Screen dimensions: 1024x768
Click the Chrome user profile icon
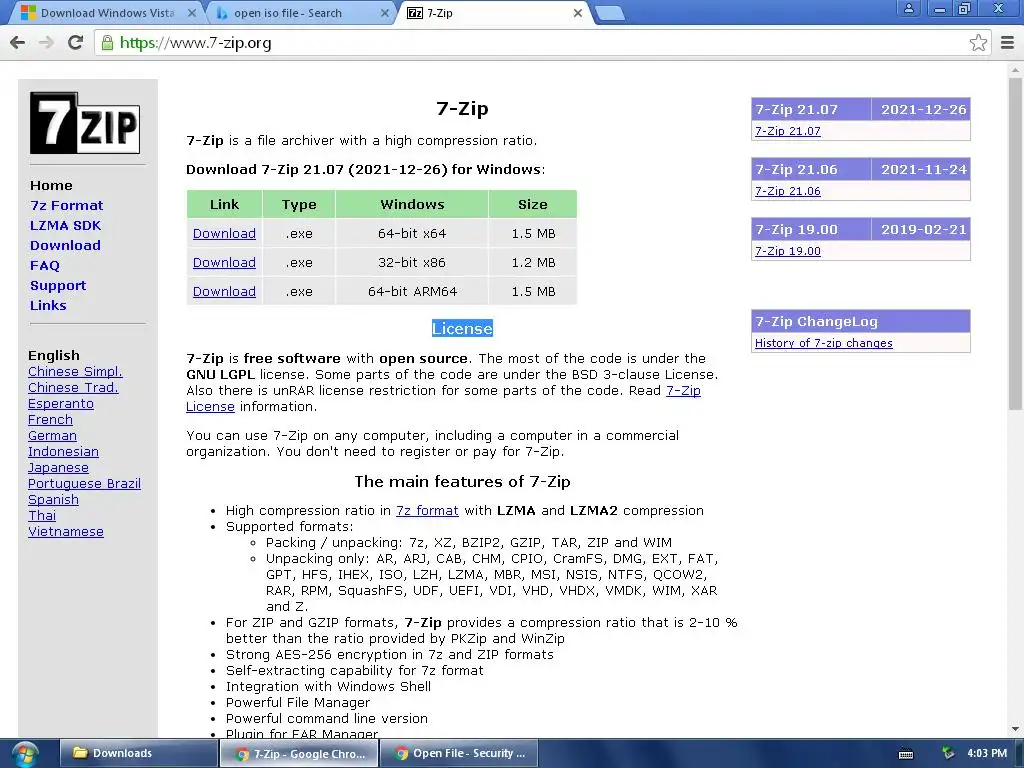pyautogui.click(x=908, y=8)
